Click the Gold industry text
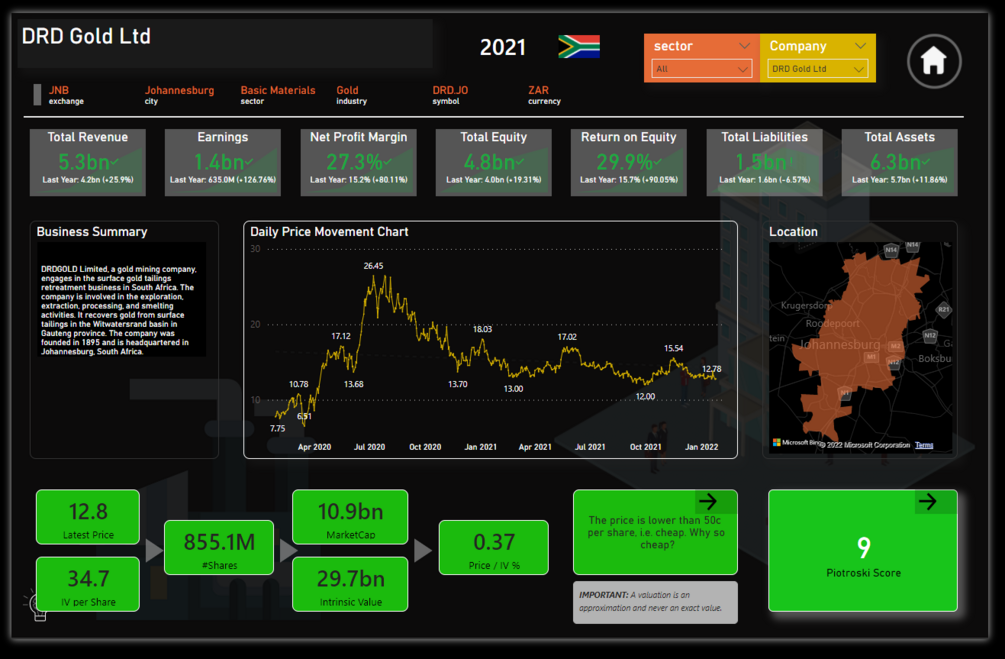Screen dimensions: 1005x659 pos(347,90)
